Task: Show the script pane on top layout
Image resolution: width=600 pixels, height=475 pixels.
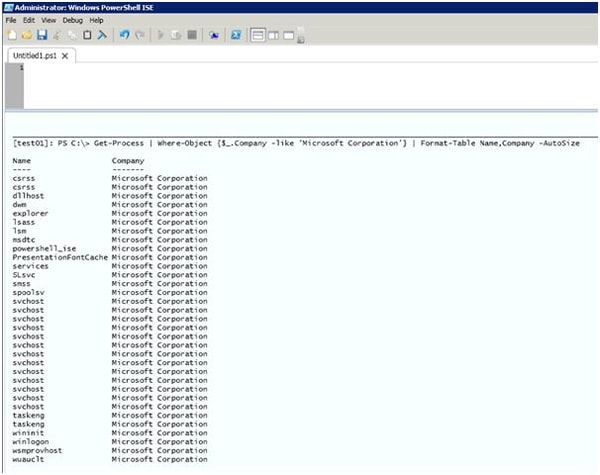Action: click(258, 35)
